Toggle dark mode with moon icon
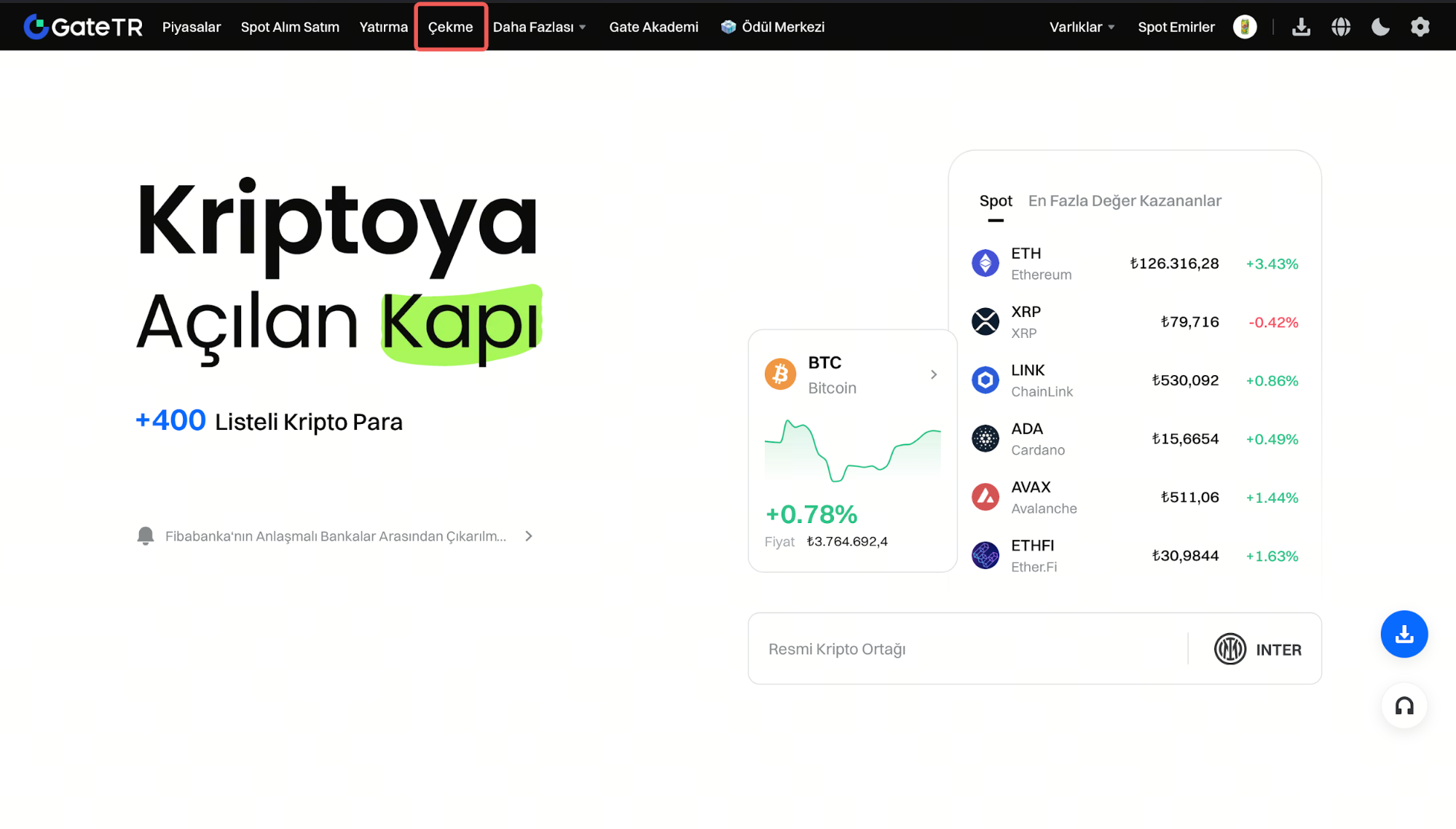 pos(1380,27)
